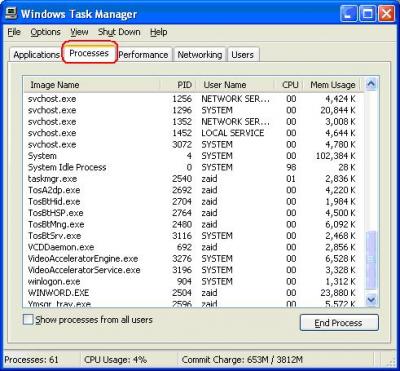Select the Processes tab
This screenshot has height=371, width=400.
89,53
